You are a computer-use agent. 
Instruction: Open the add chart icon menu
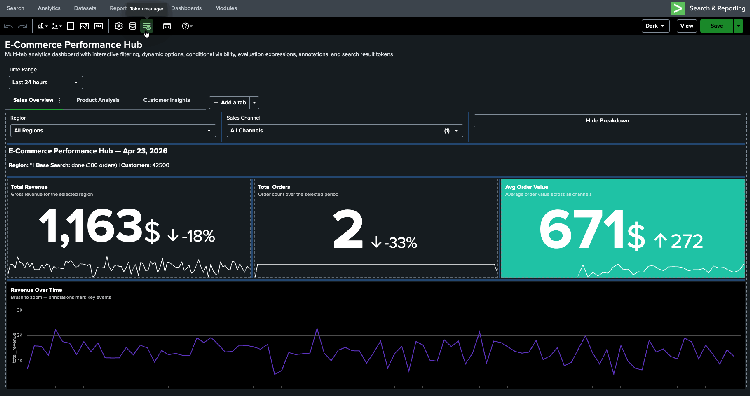pos(43,26)
